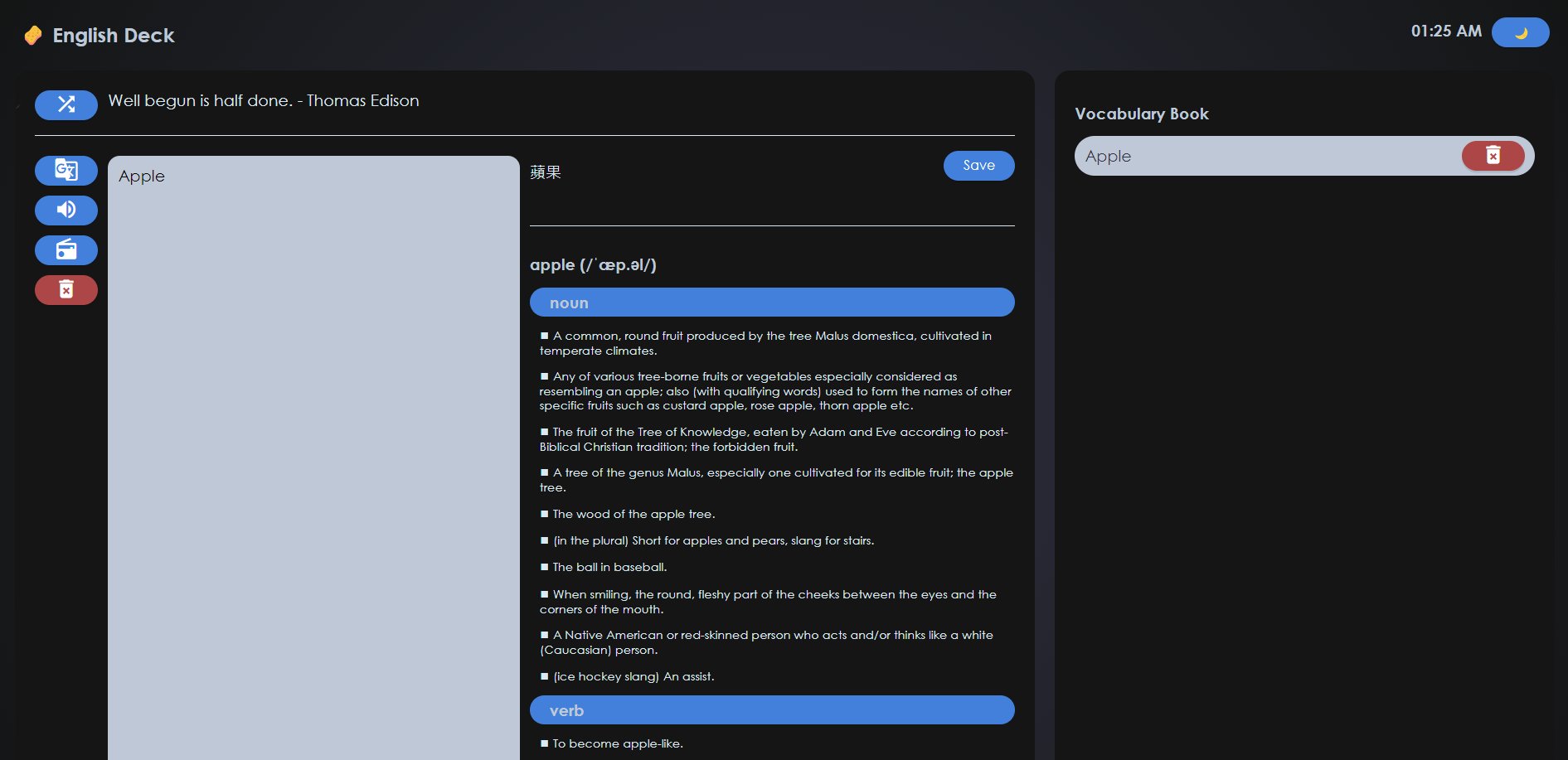Image resolution: width=1568 pixels, height=760 pixels.
Task: Select the verb section header
Action: 771,710
